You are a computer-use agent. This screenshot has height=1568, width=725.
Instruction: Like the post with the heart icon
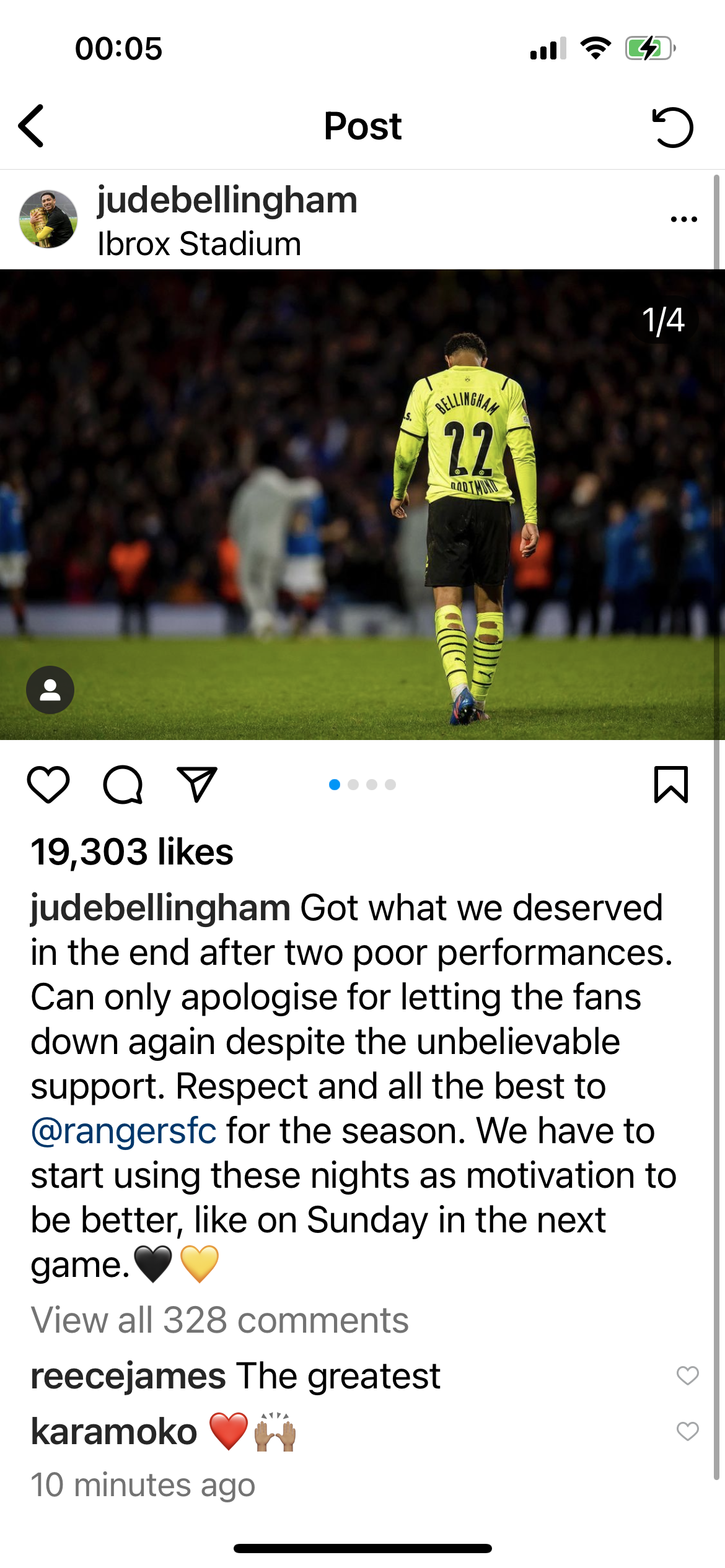pos(48,785)
